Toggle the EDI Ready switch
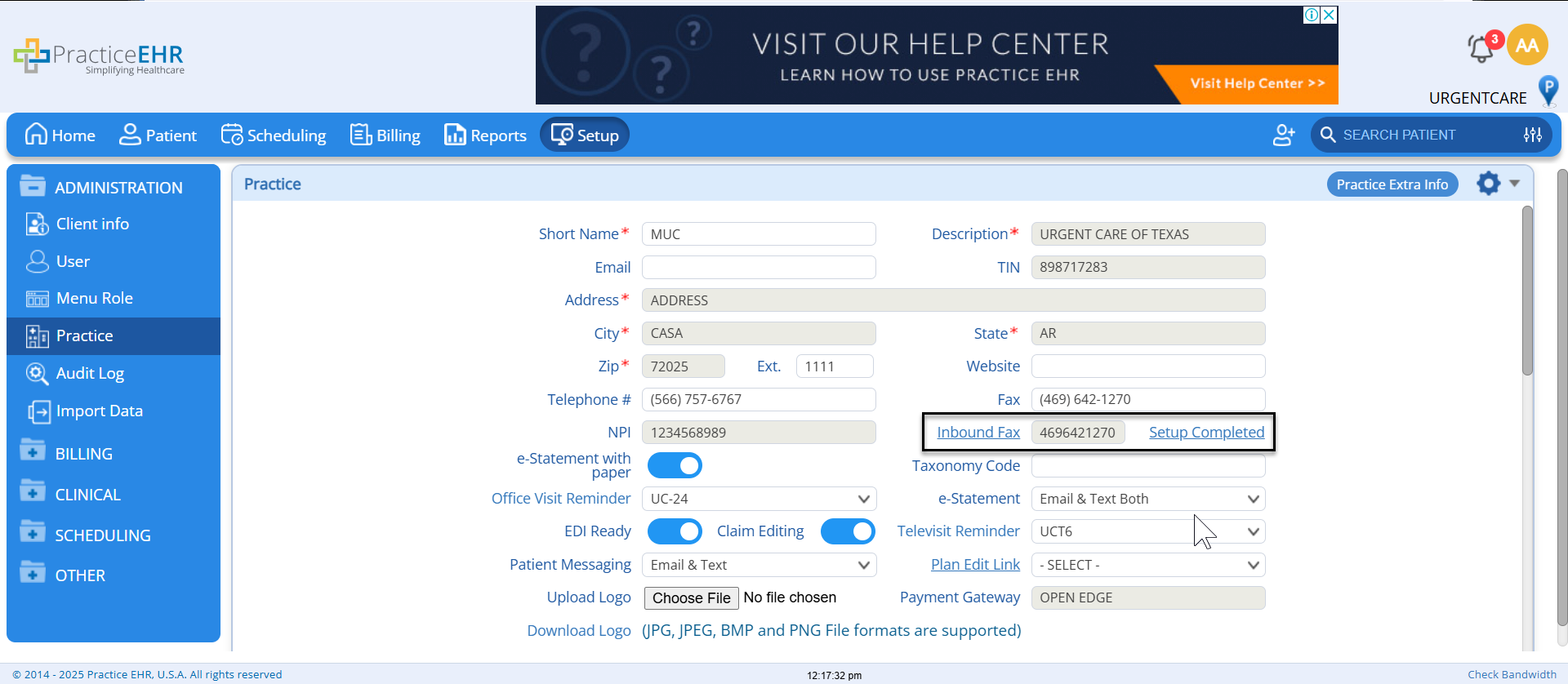Image resolution: width=1568 pixels, height=684 pixels. (675, 531)
